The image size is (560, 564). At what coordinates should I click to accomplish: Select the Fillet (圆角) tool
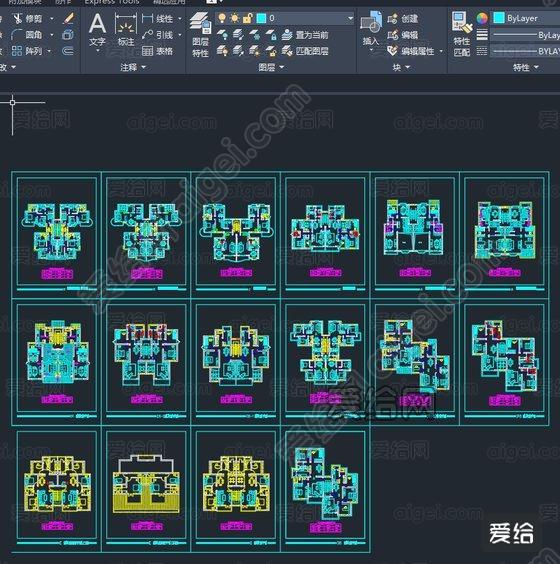[27, 35]
